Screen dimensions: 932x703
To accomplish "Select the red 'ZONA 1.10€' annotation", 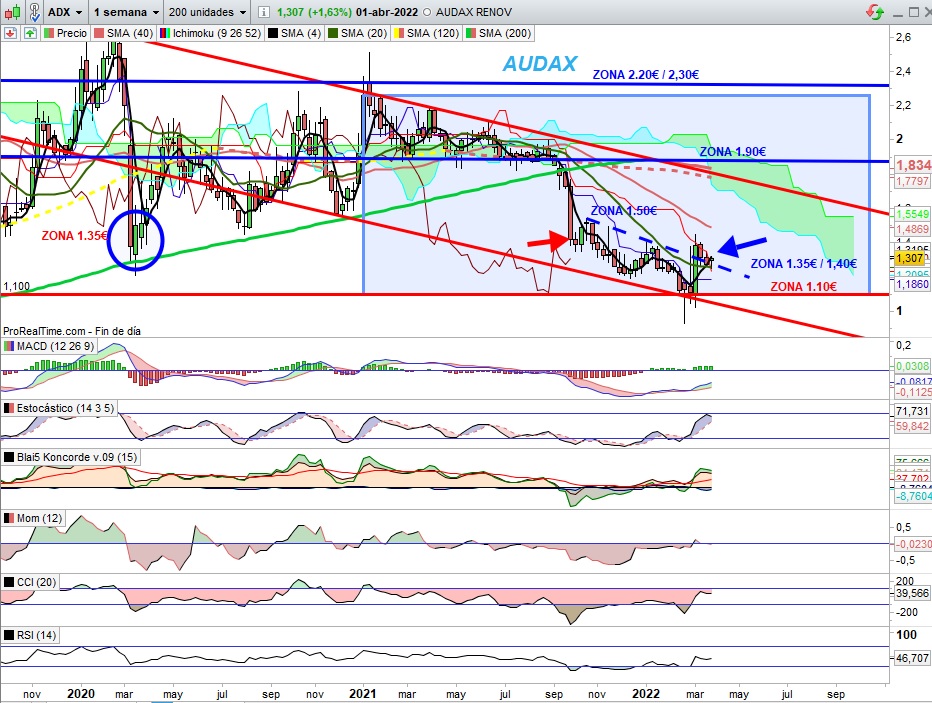I will (803, 286).
